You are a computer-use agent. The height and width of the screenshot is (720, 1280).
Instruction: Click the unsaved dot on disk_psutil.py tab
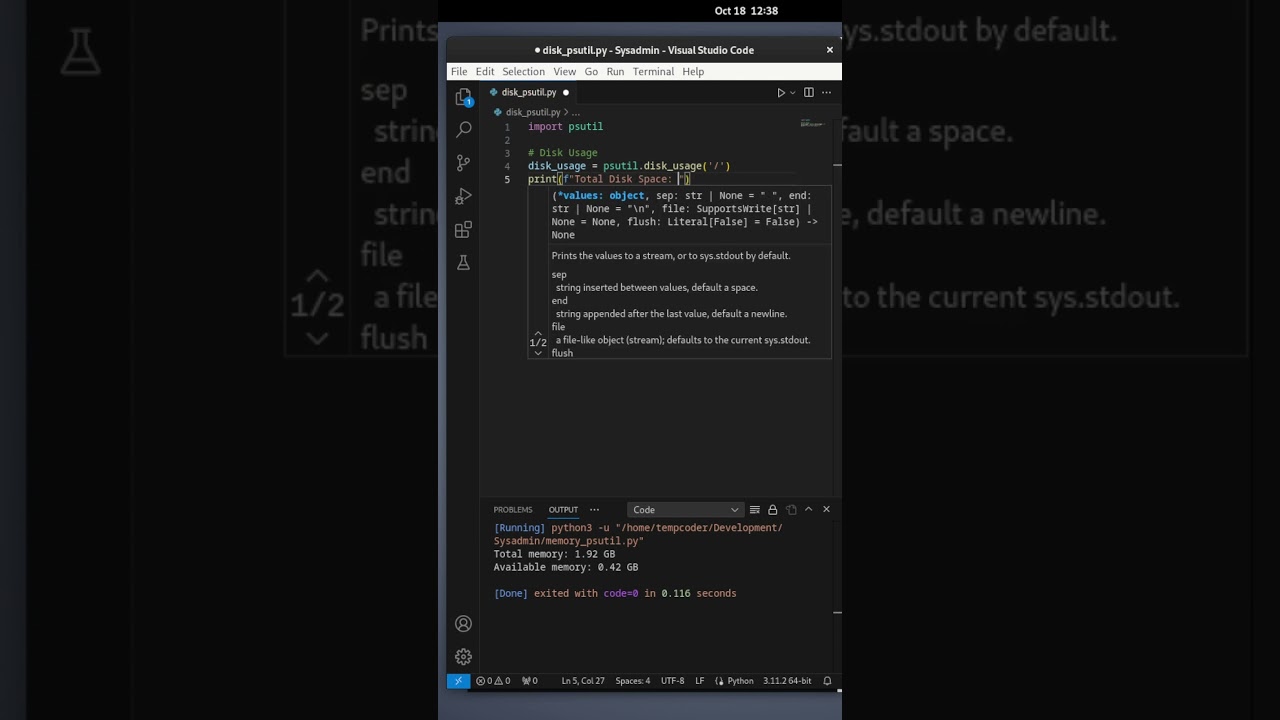coord(565,92)
